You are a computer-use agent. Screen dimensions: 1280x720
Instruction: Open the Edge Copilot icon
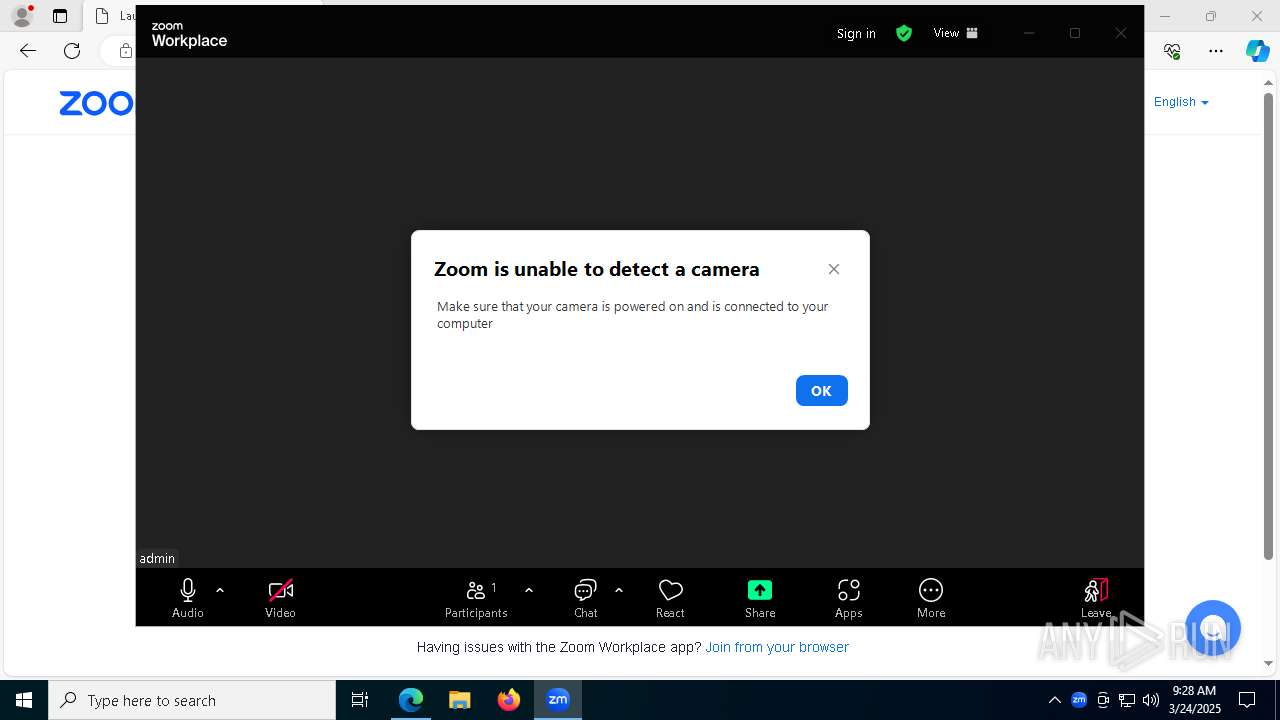pyautogui.click(x=1257, y=51)
